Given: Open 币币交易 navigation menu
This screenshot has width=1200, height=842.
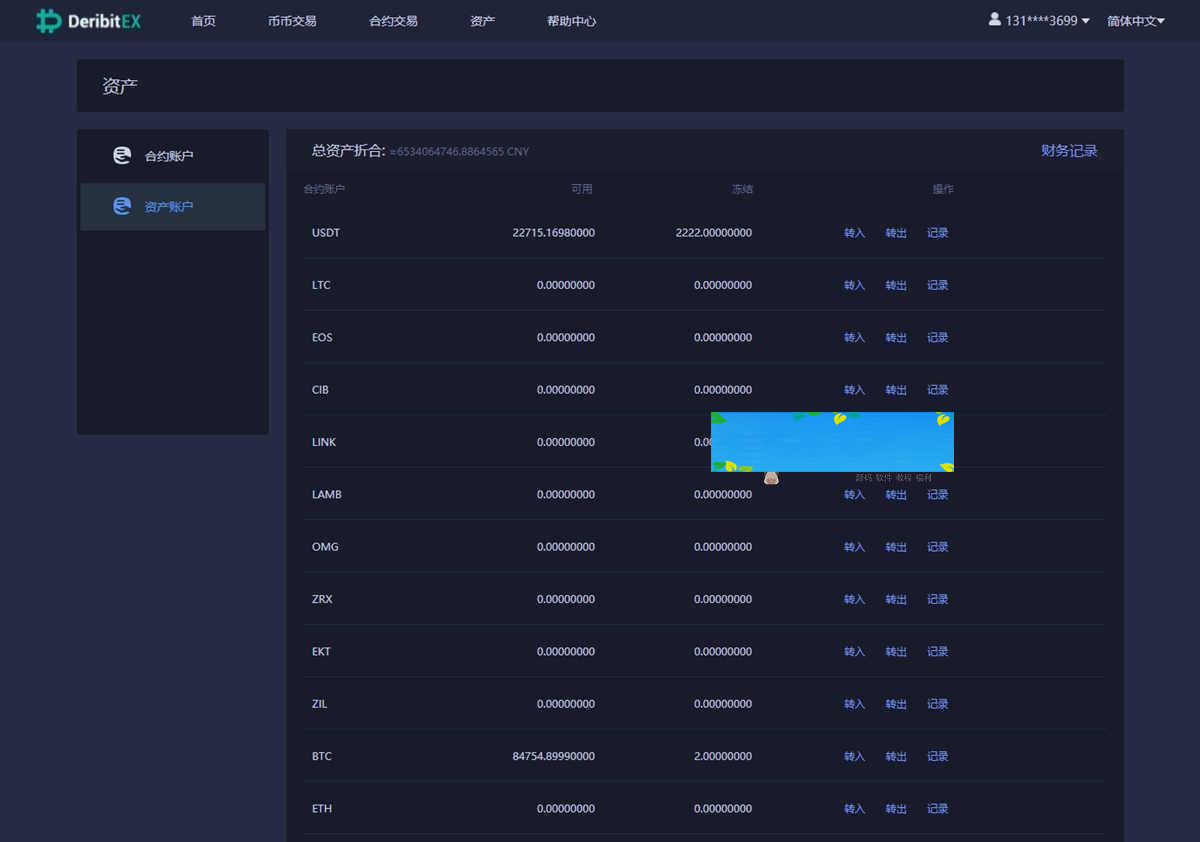Looking at the screenshot, I should [x=292, y=21].
